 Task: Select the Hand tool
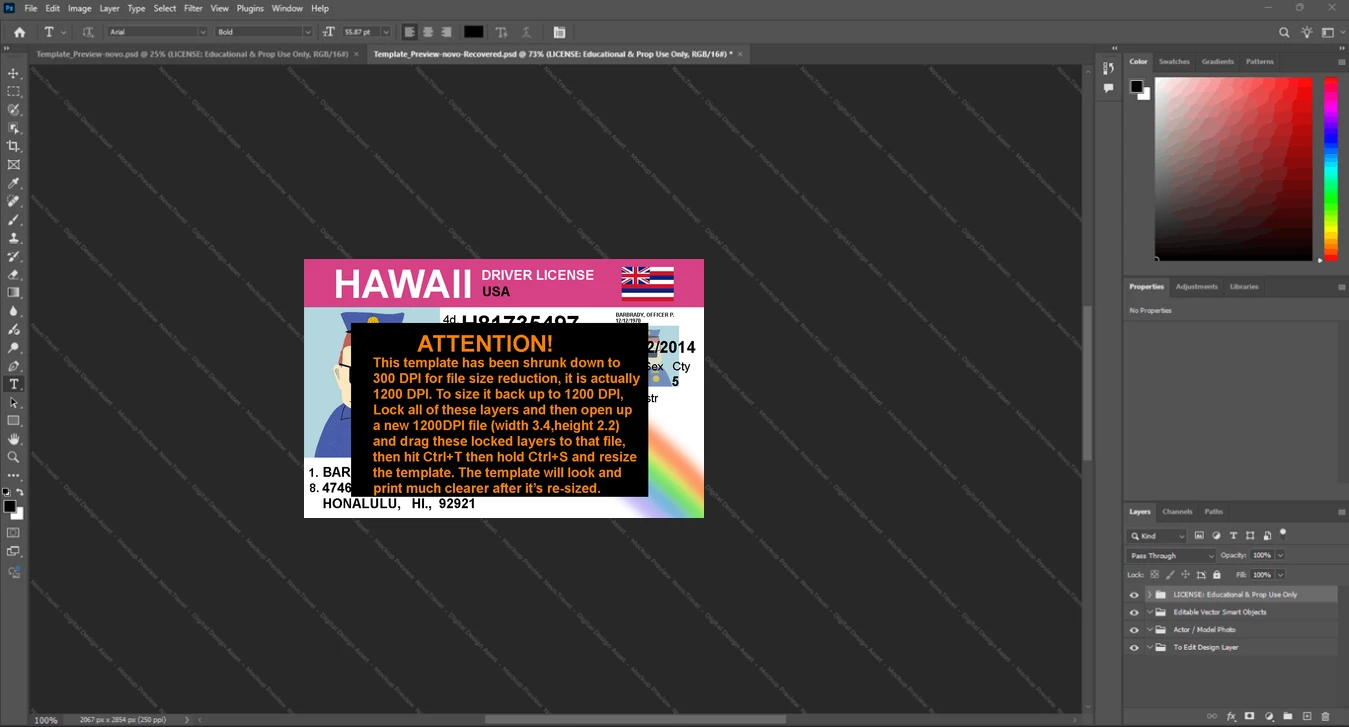[14, 439]
